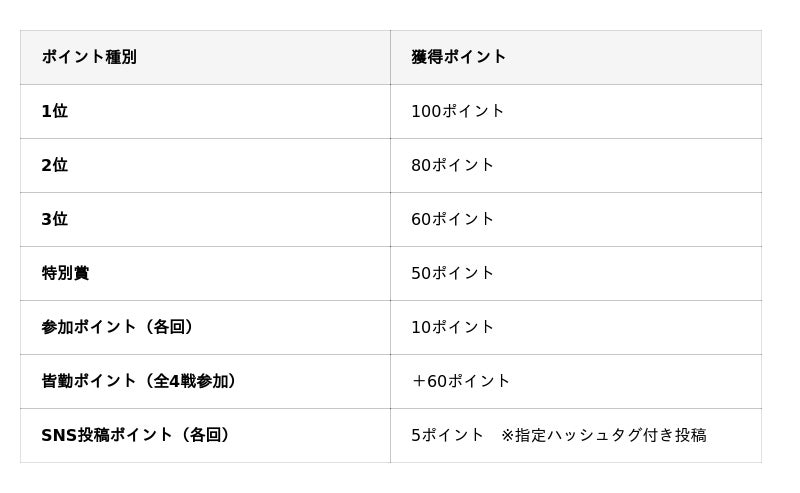Image resolution: width=800 pixels, height=493 pixels.
Task: Click the 80ポイント cell
Action: (453, 165)
